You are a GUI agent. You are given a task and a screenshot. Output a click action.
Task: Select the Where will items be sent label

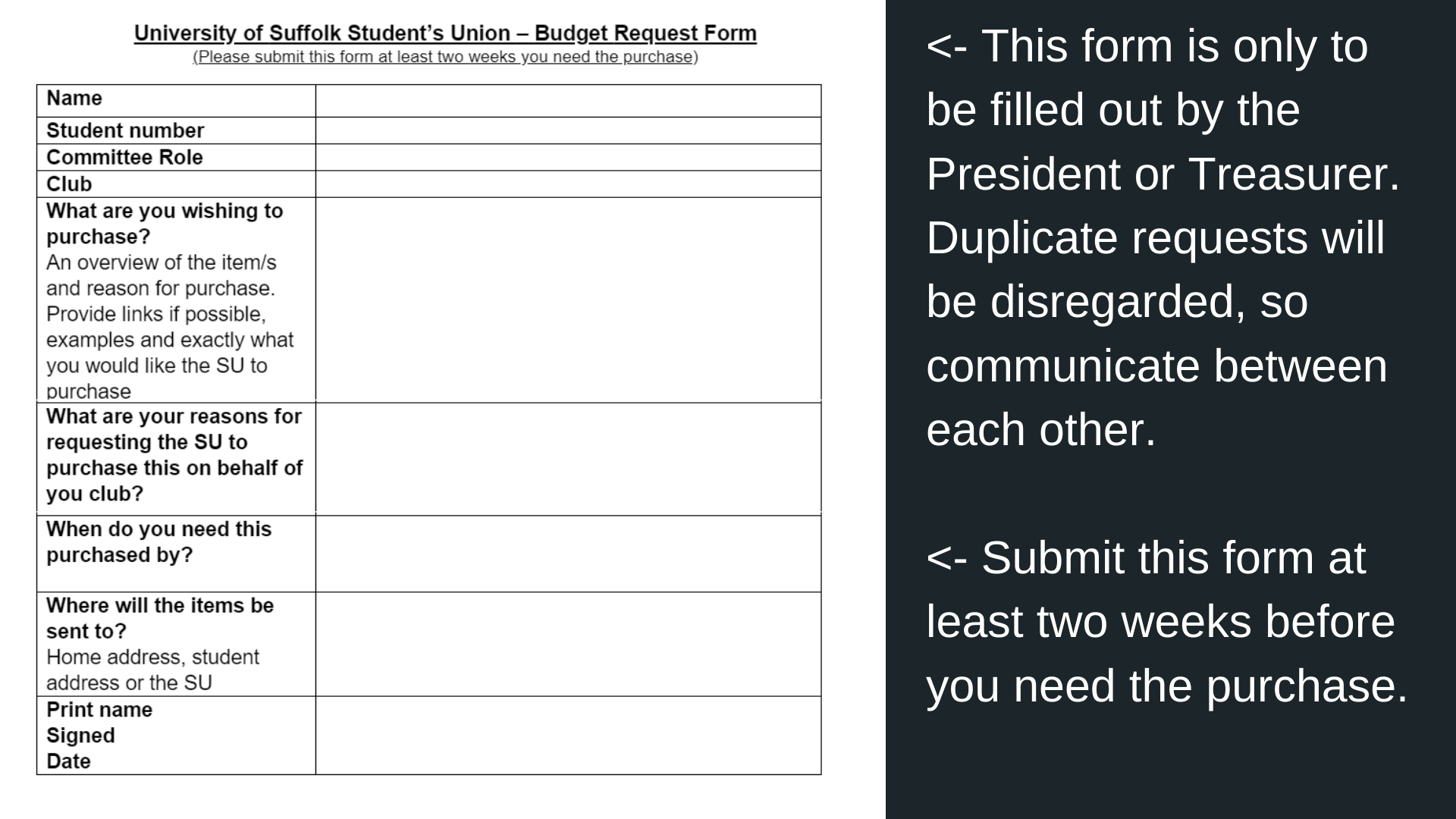point(160,618)
